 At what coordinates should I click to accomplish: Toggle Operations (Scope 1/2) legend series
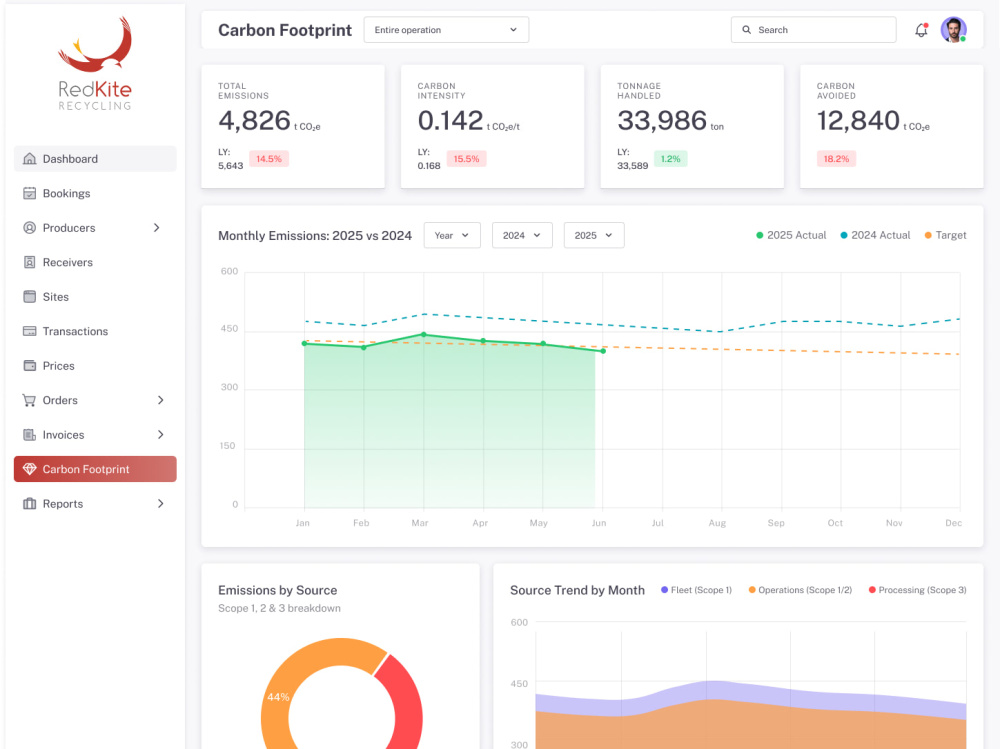click(800, 590)
